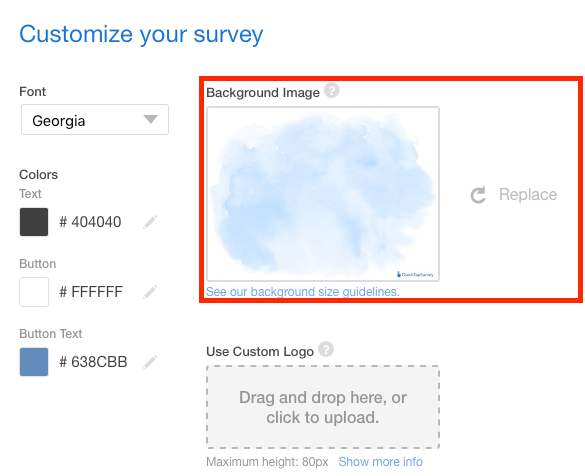The image size is (585, 476).
Task: Click the Use Custom Logo help icon
Action: [x=326, y=349]
